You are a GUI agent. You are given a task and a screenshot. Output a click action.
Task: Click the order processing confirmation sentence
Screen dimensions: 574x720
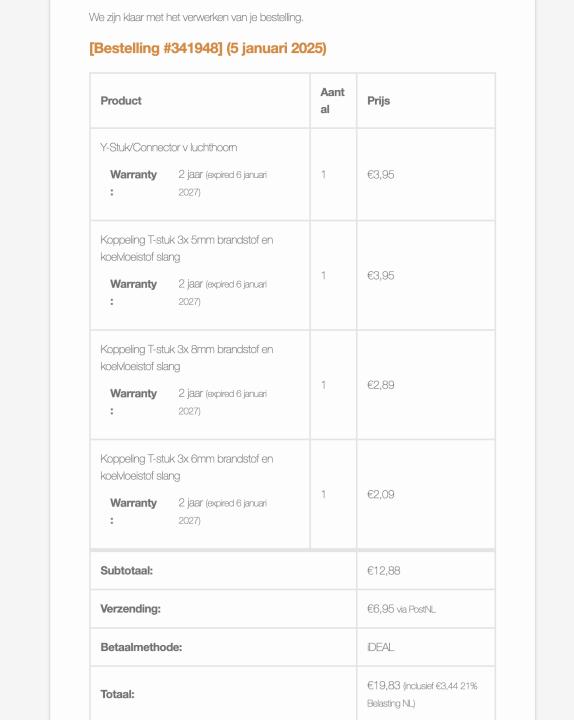pos(196,17)
